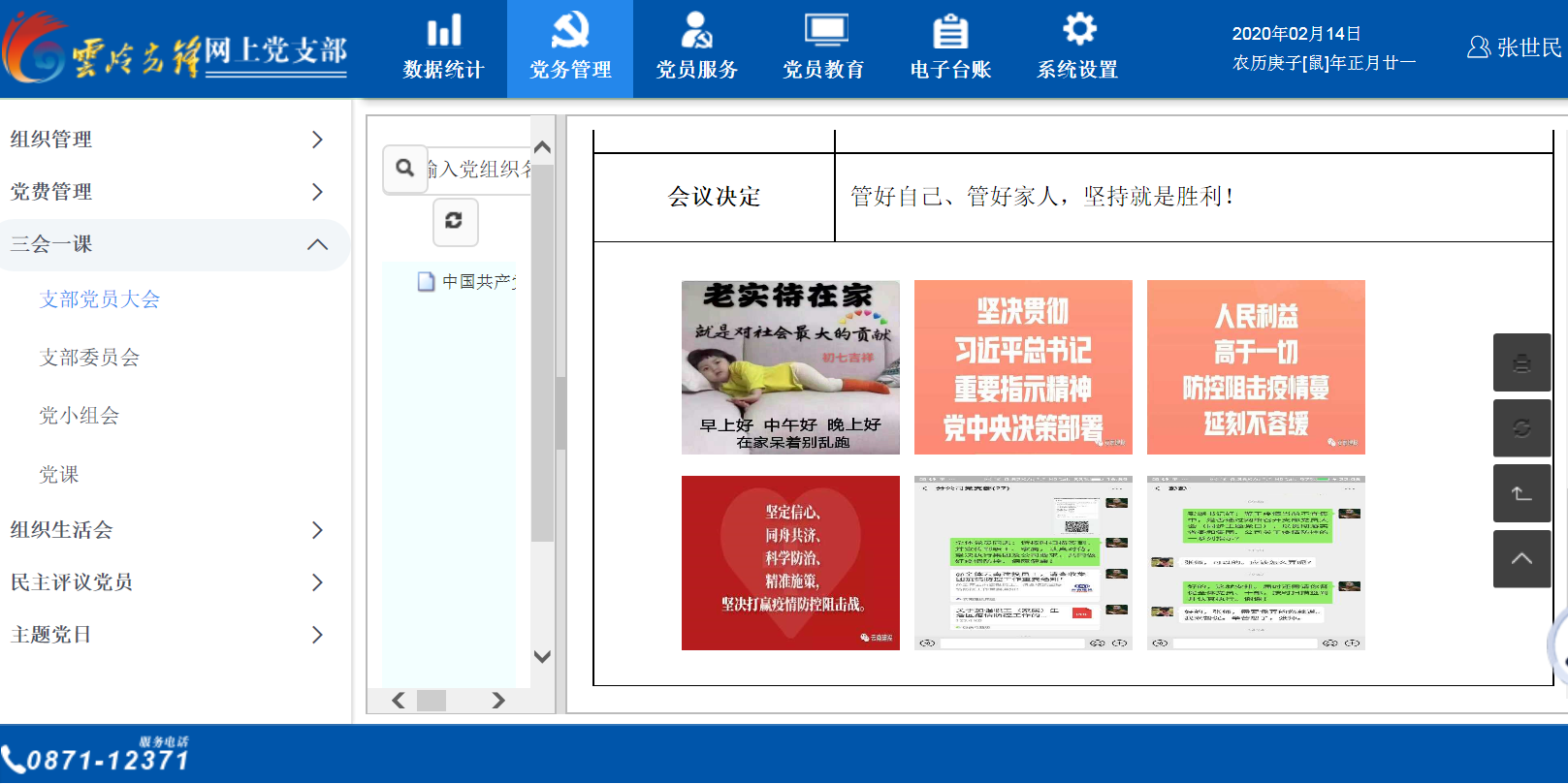Expand the 组织管理 sidebar section
Image resolution: width=1568 pixels, height=784 pixels.
point(167,140)
